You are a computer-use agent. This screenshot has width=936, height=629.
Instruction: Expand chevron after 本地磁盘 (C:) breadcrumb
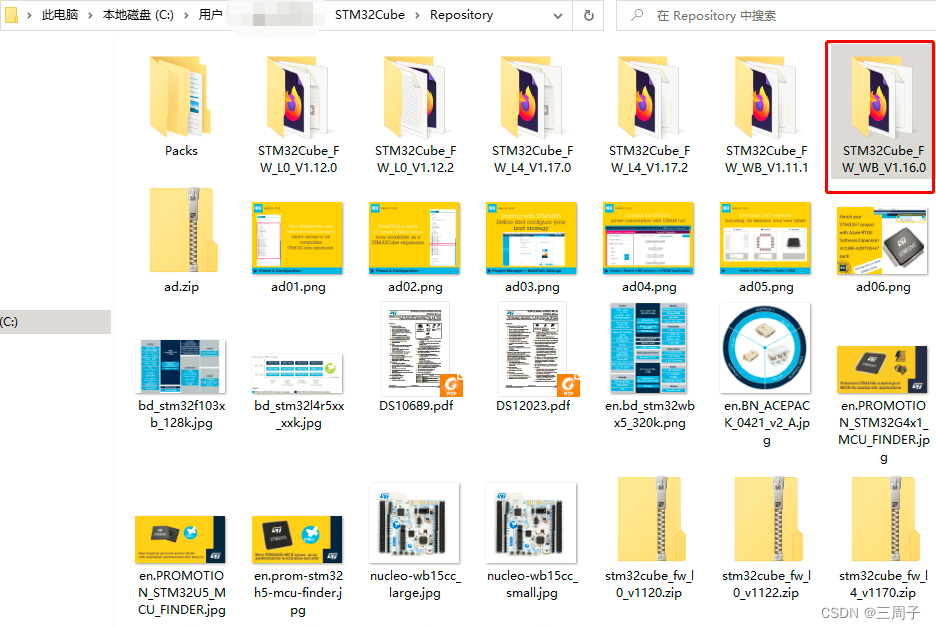coord(186,16)
